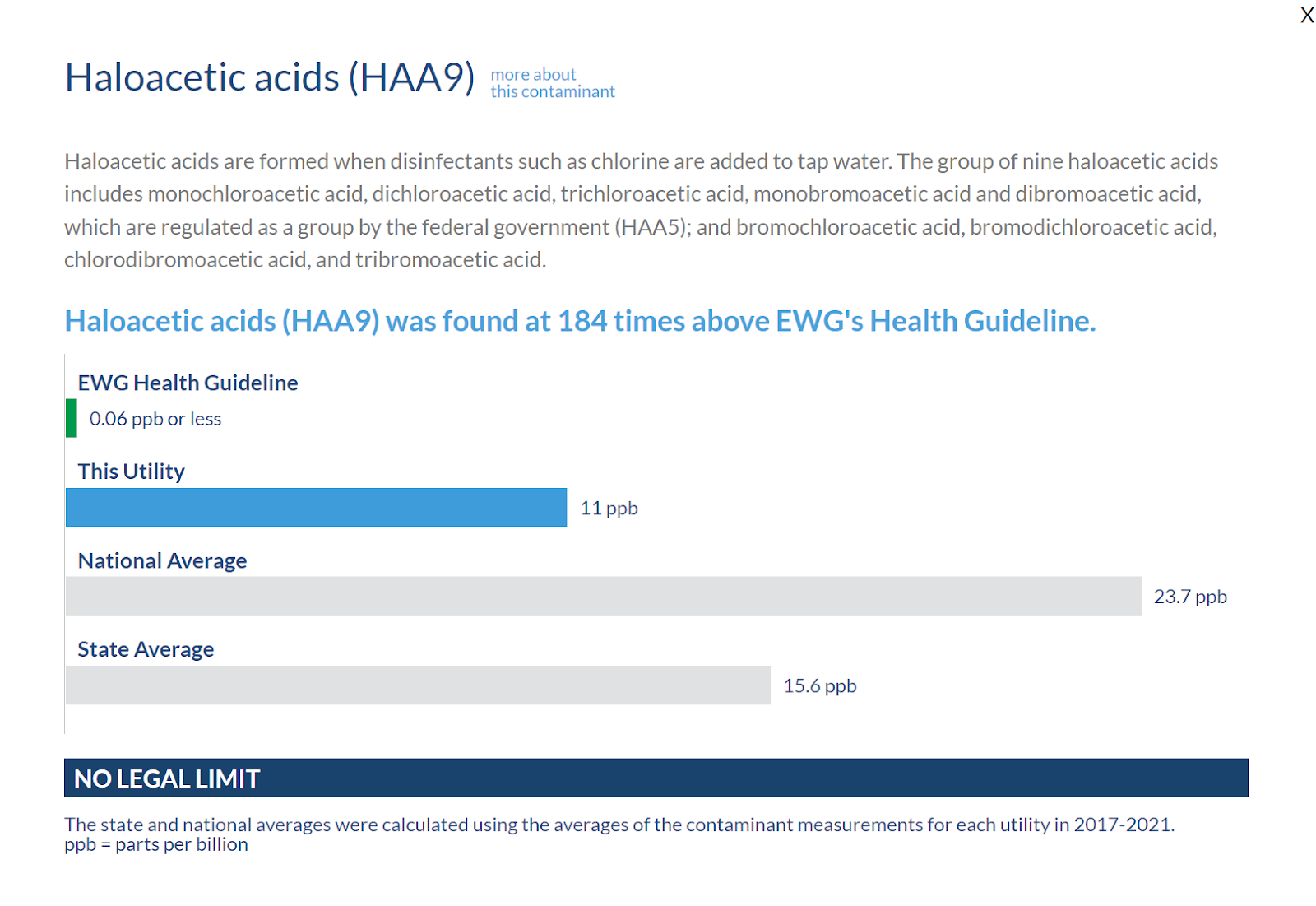Click the blue This Utility bar
Viewport: 1316px width, 906px height.
click(316, 507)
